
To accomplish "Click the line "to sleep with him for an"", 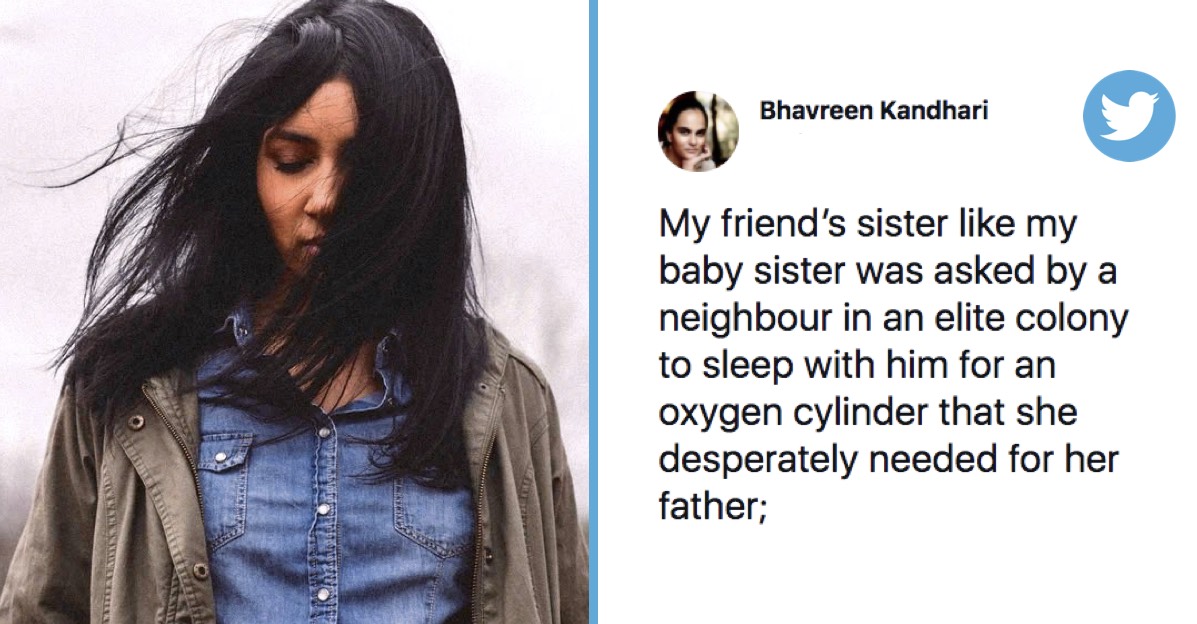I will point(857,365).
